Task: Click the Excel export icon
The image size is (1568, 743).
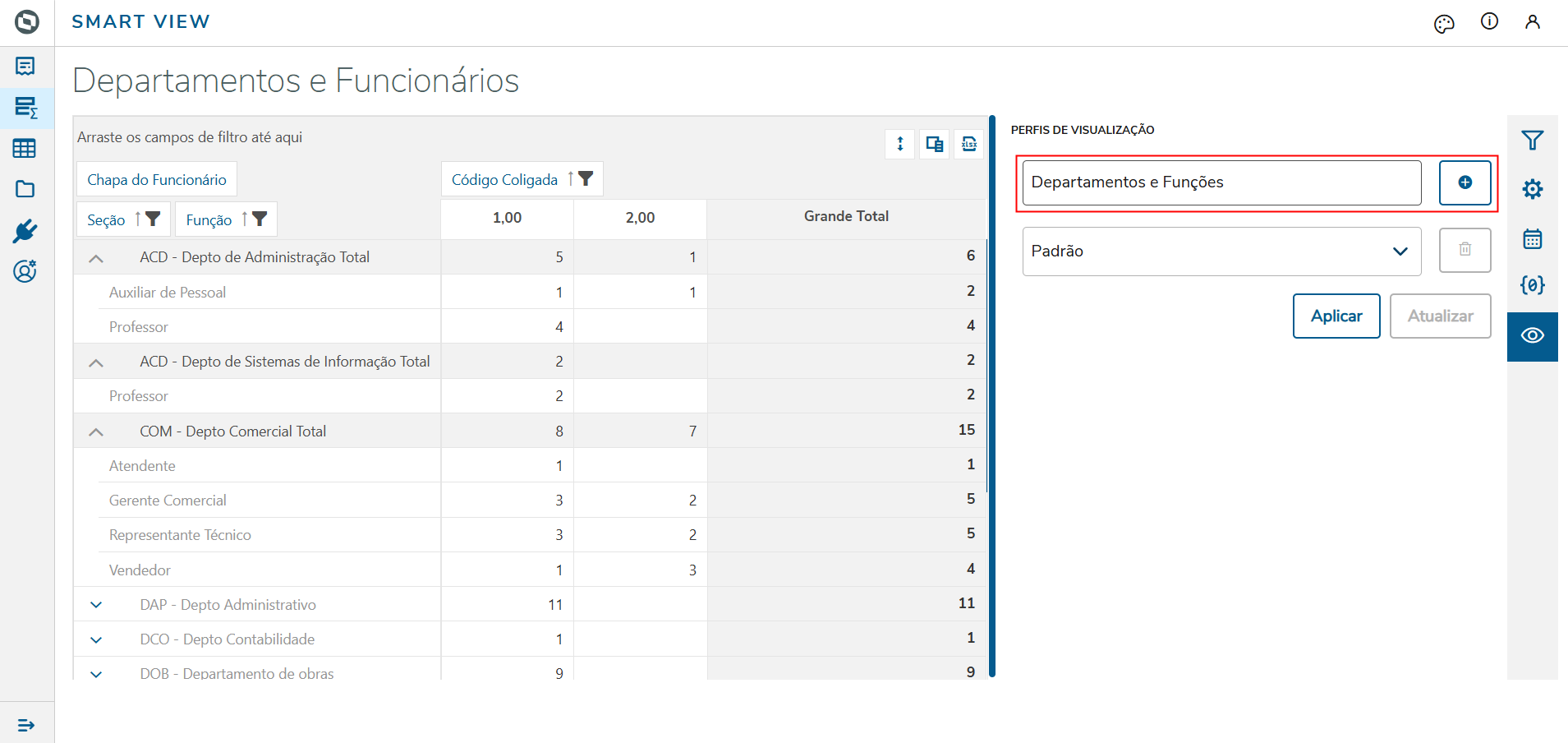Action: click(x=969, y=145)
